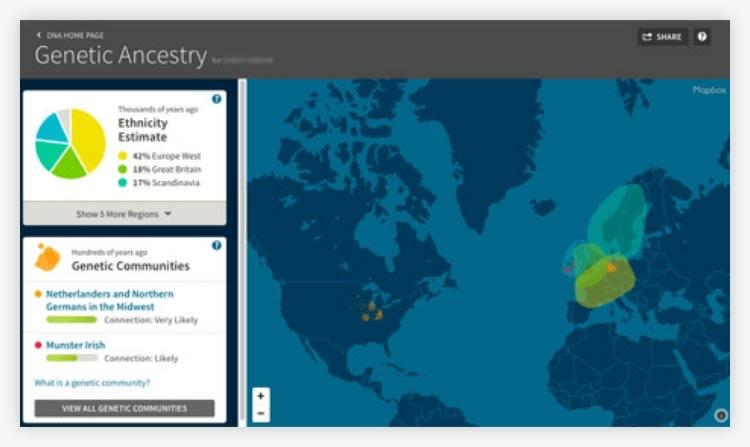Zoom in the map with plus button
Screen dimensions: 750x447
click(x=261, y=396)
